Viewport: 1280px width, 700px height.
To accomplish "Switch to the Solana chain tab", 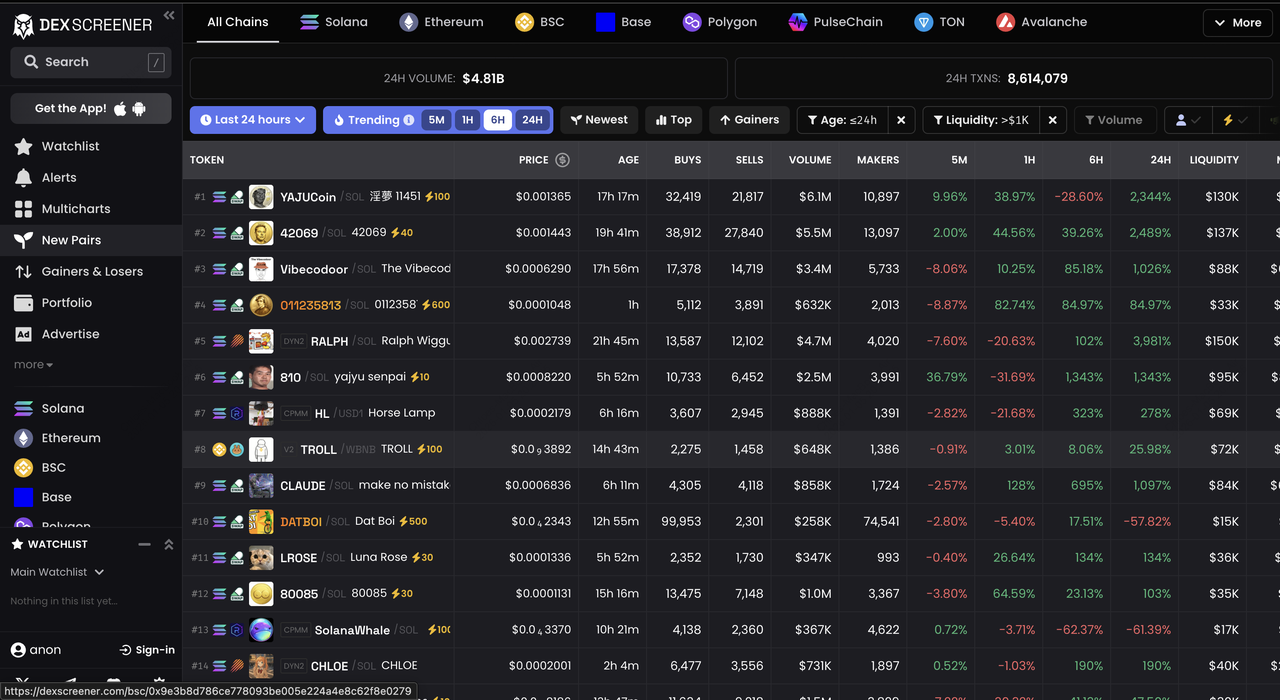I will [334, 22].
